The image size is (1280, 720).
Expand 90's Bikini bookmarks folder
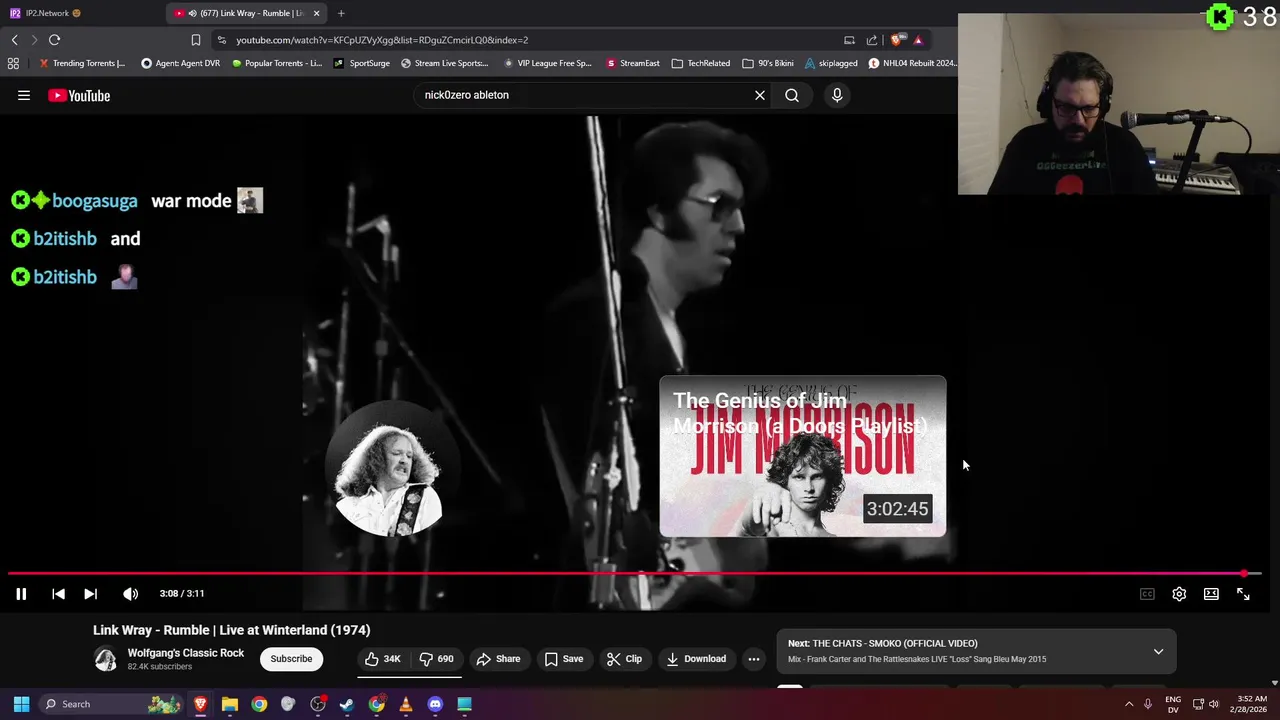(768, 63)
